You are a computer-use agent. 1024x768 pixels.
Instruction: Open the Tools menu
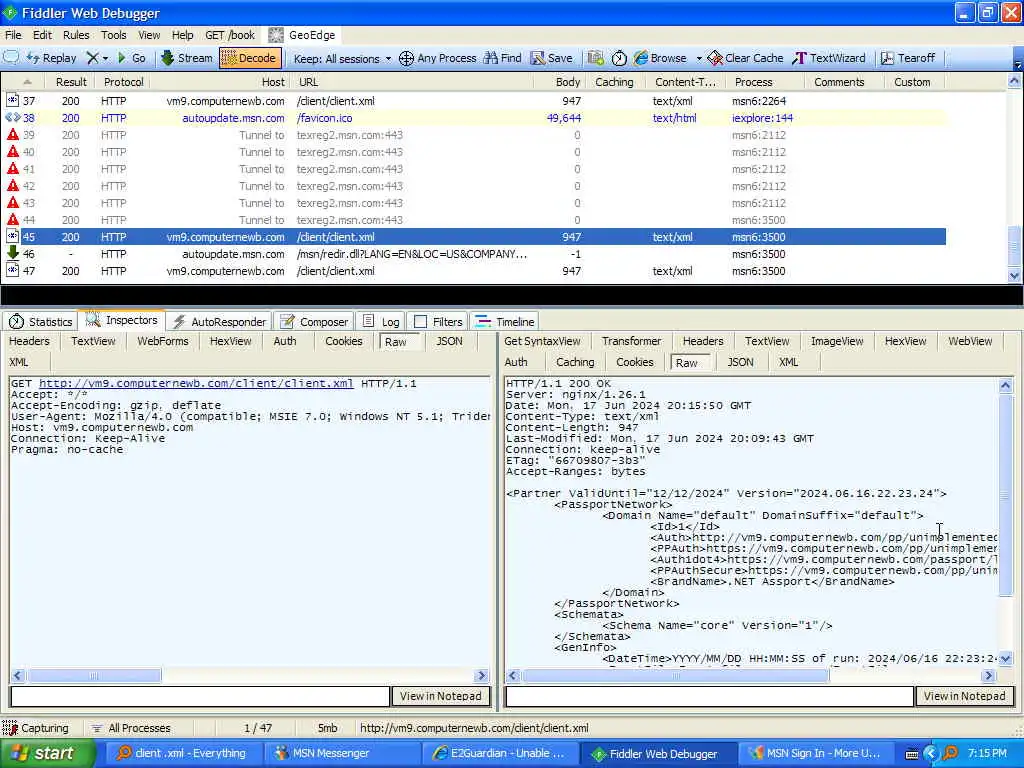113,35
